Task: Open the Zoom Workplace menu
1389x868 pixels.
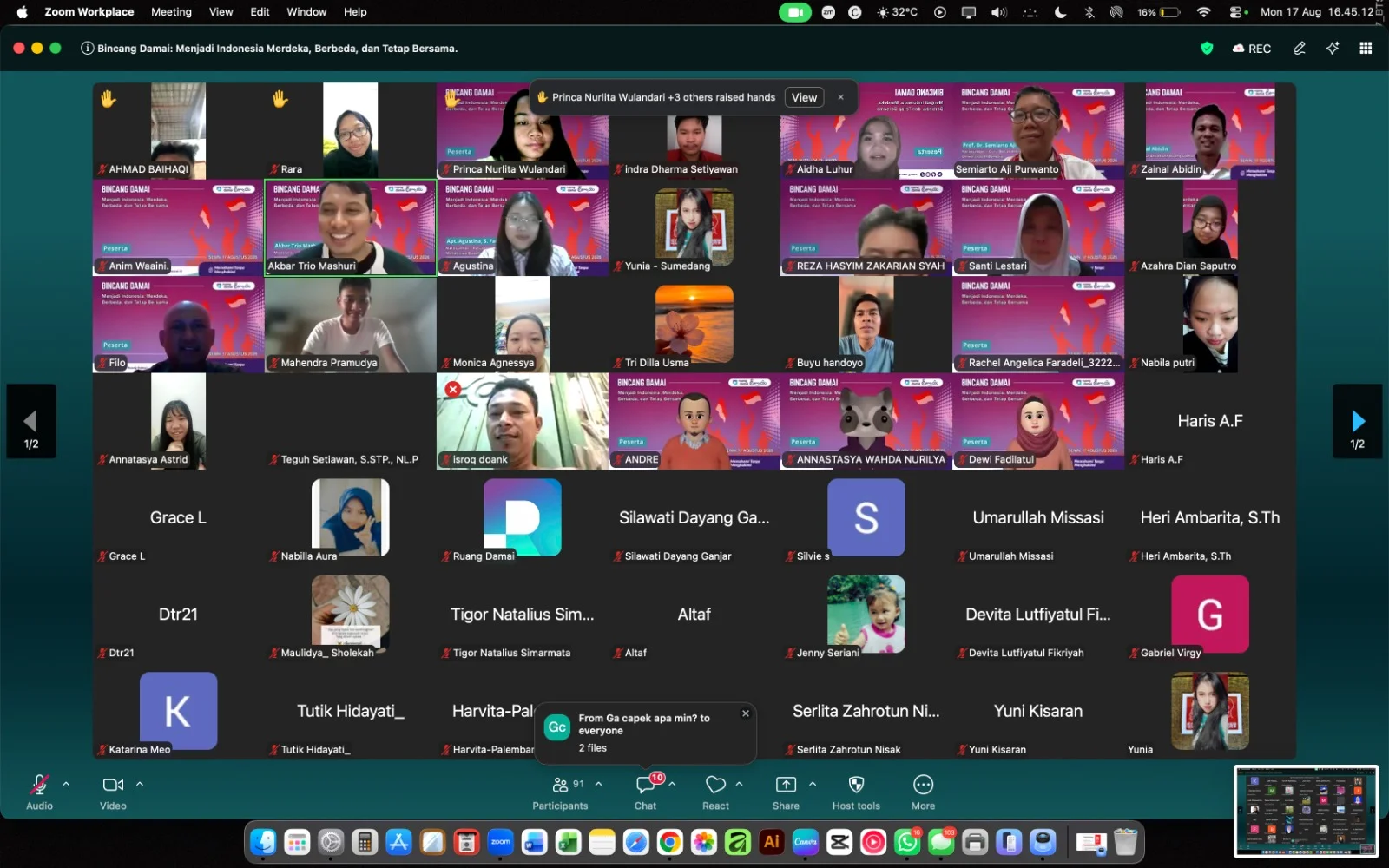Action: 89,12
